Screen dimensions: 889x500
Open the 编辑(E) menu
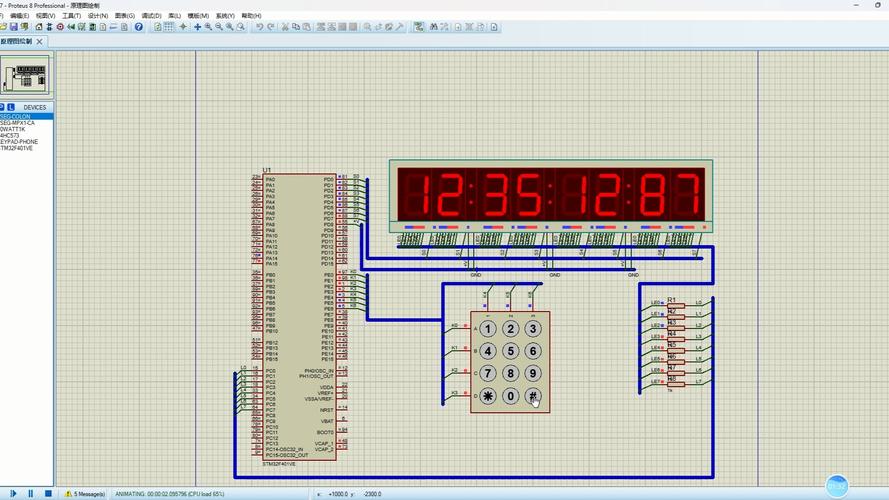(x=19, y=16)
